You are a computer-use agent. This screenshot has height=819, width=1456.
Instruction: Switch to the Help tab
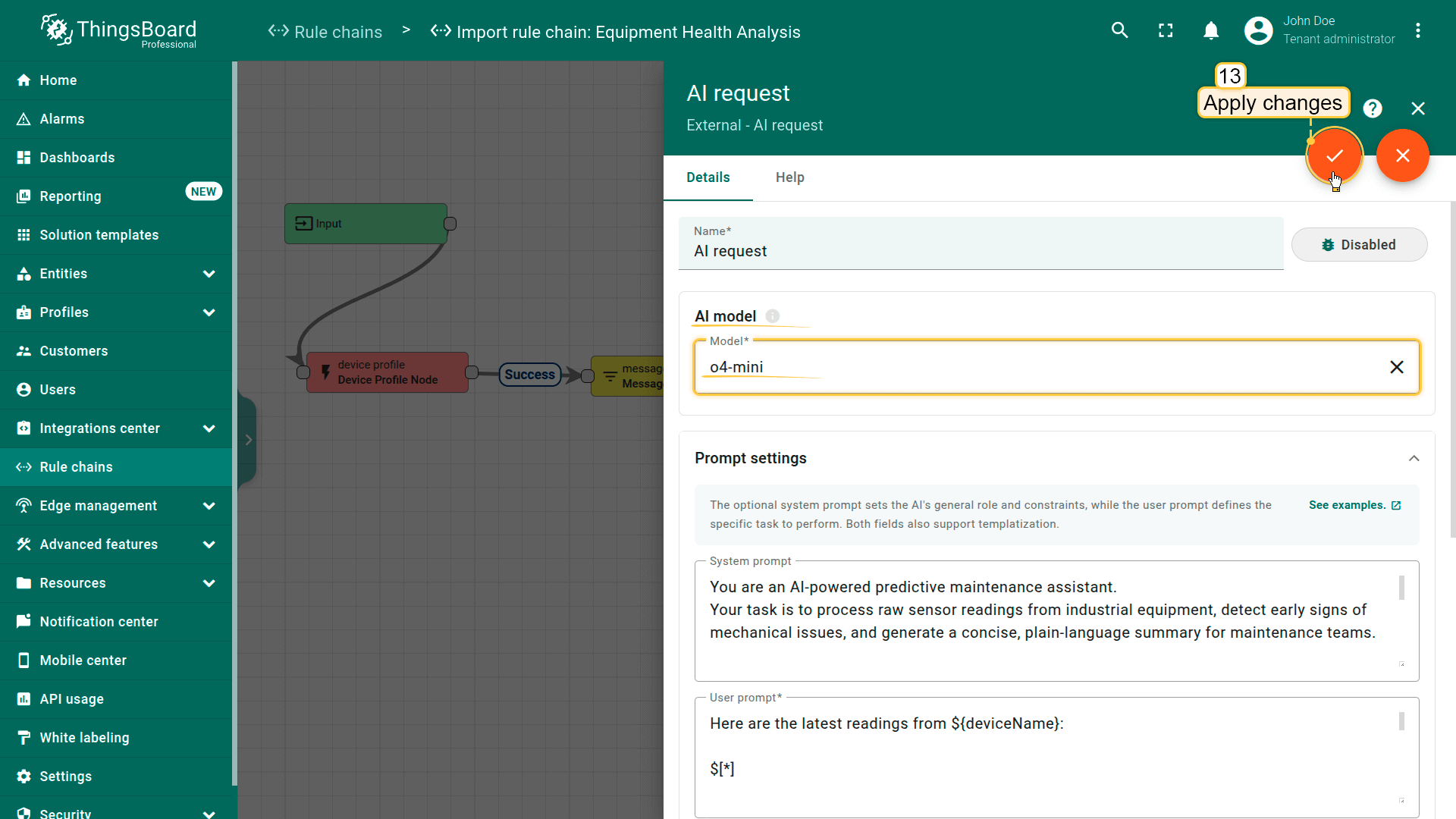[790, 177]
